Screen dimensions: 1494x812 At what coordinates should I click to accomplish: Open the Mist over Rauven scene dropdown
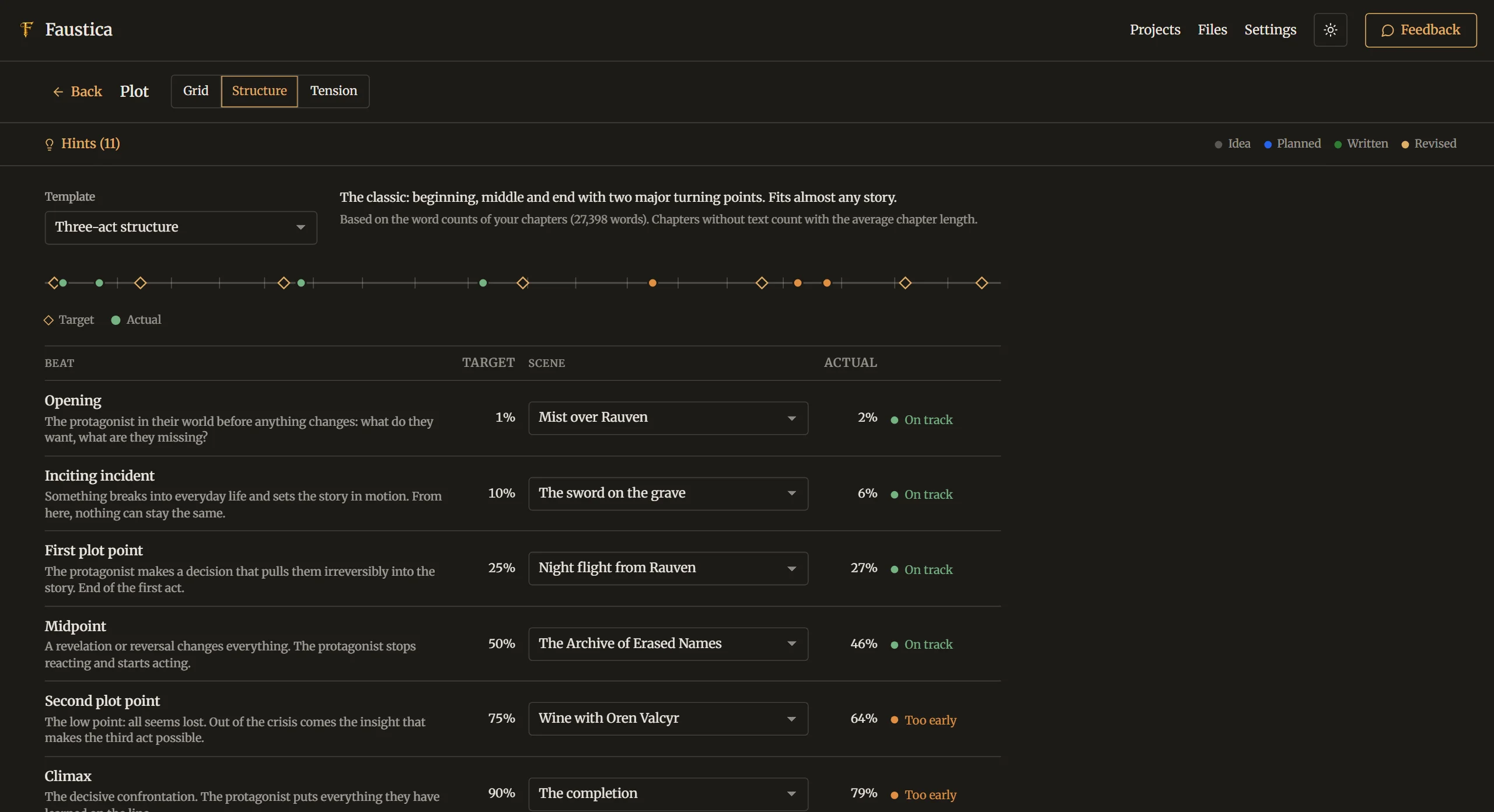coord(668,418)
